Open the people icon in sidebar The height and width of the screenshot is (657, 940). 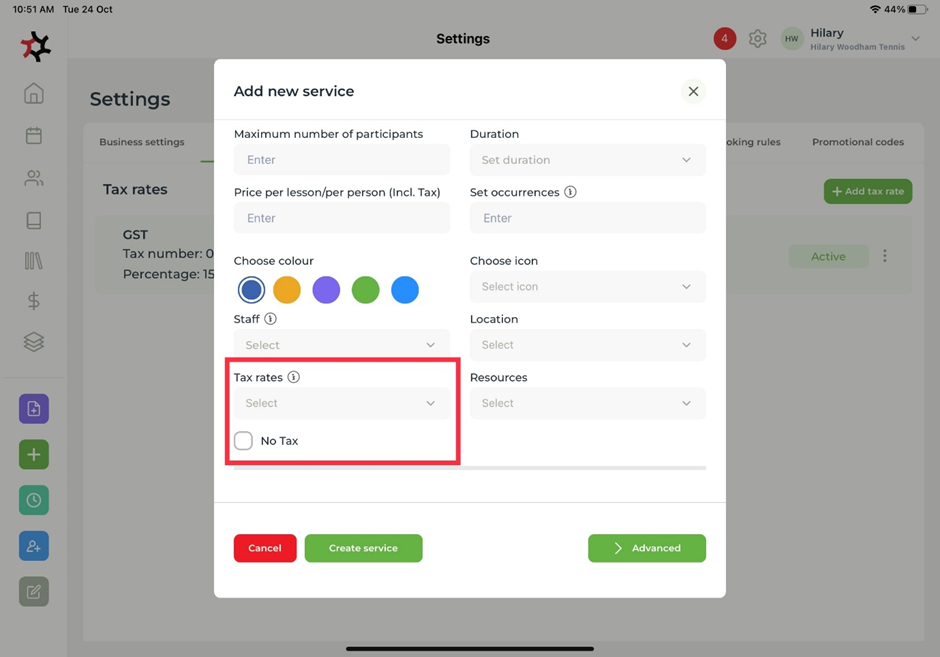pyautogui.click(x=34, y=178)
